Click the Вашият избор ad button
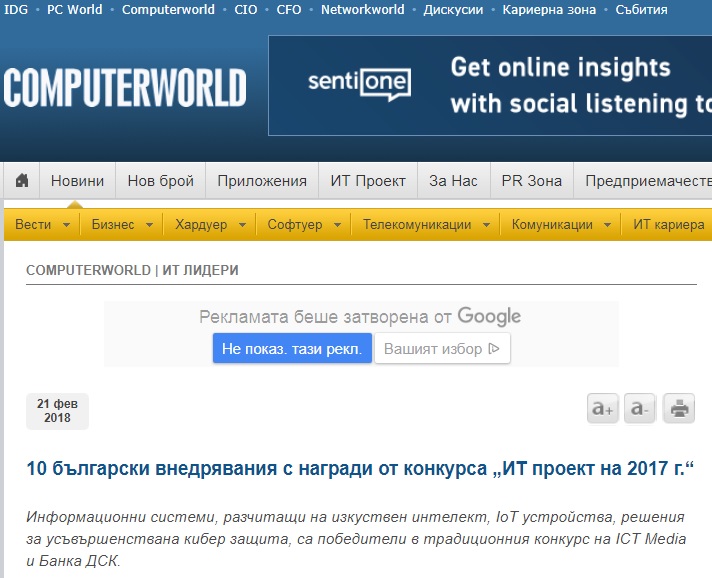Image resolution: width=712 pixels, height=578 pixels. [x=442, y=349]
